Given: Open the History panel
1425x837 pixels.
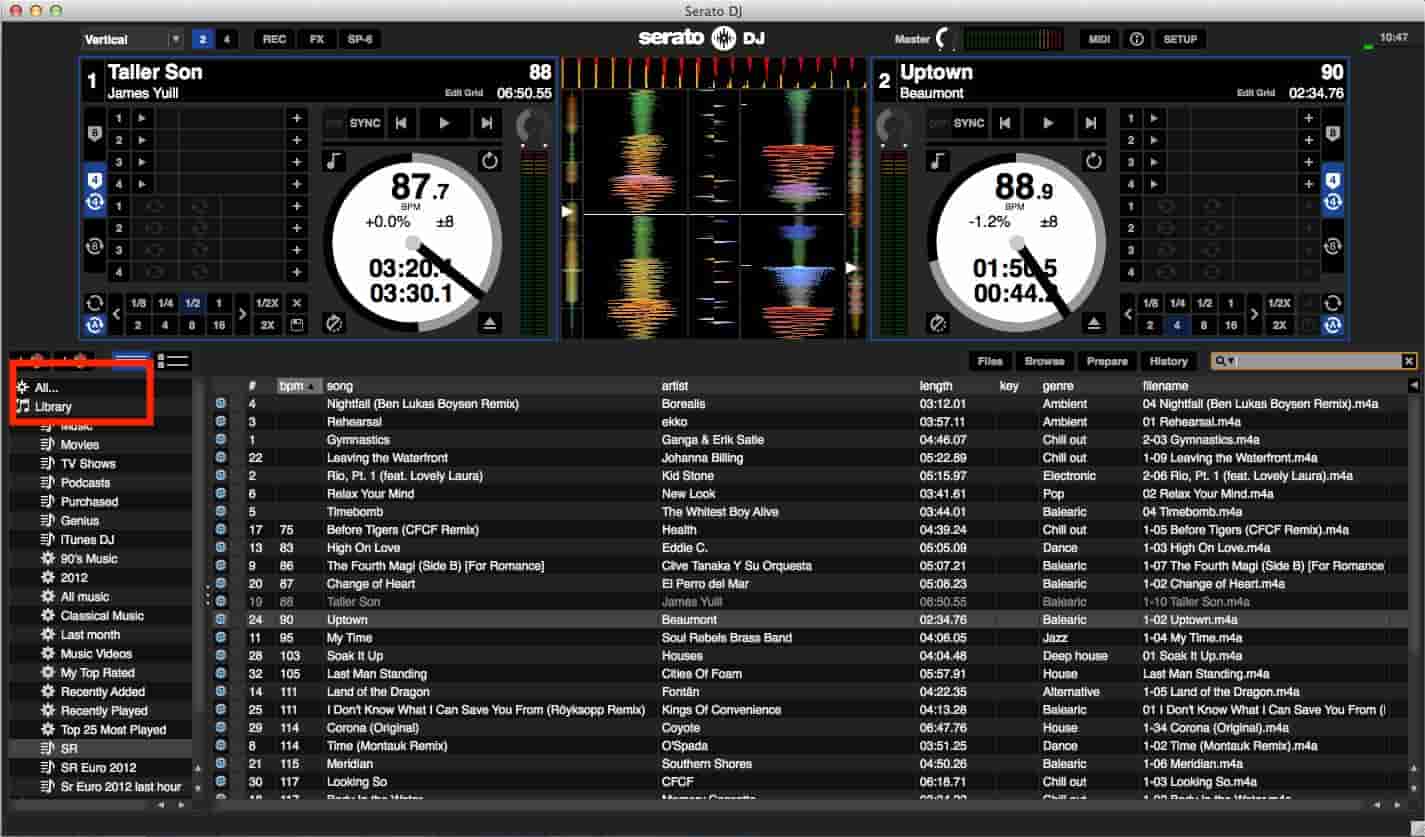Looking at the screenshot, I should click(1168, 361).
